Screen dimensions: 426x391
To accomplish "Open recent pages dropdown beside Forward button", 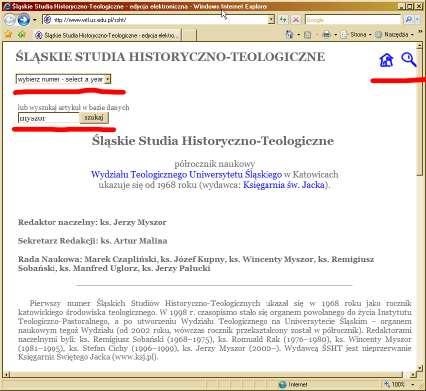I will pos(35,20).
